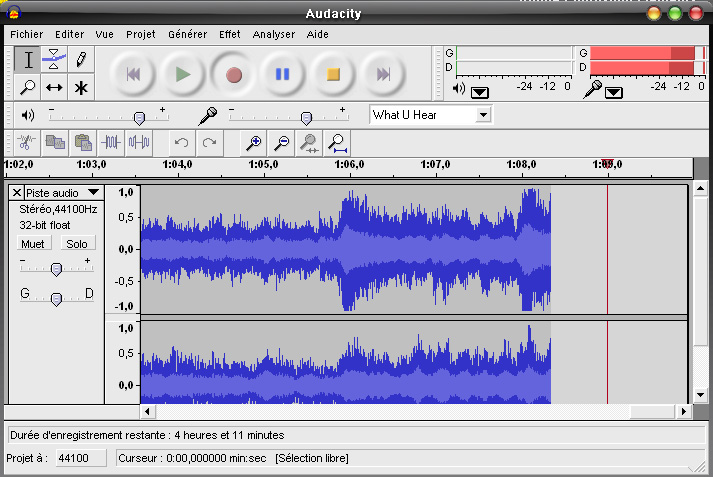Open the Fichier menu
Viewport: 713px width, 477px height.
click(26, 35)
